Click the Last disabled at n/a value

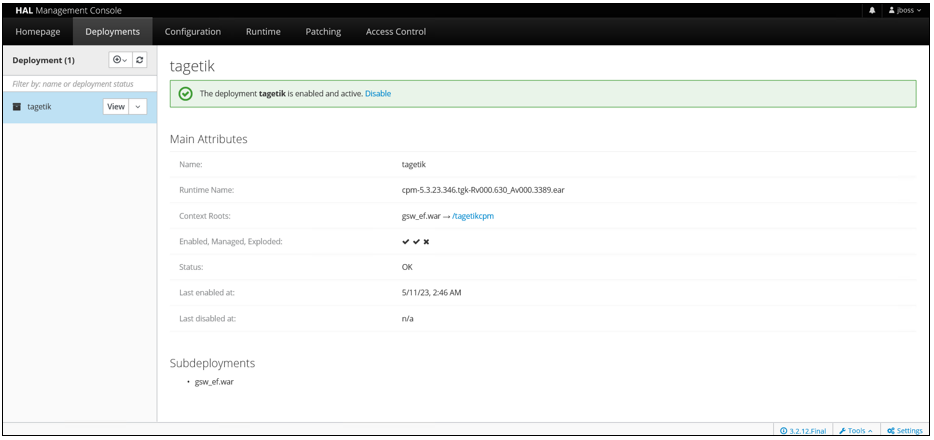[x=407, y=319]
